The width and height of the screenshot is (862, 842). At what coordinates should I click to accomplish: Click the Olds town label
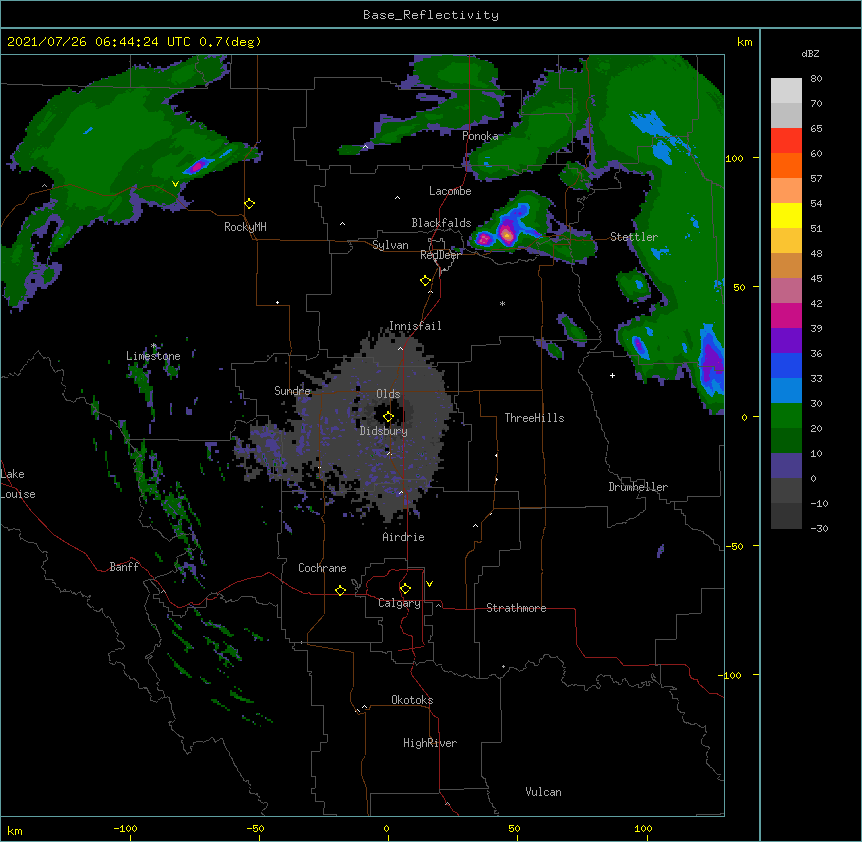coord(388,394)
